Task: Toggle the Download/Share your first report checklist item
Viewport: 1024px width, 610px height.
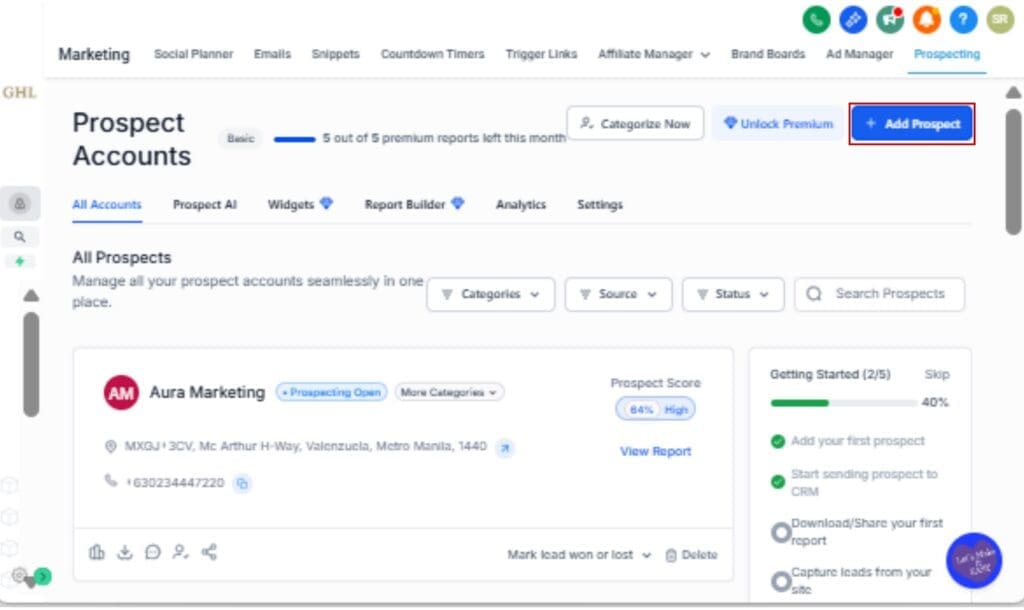Action: [x=781, y=531]
